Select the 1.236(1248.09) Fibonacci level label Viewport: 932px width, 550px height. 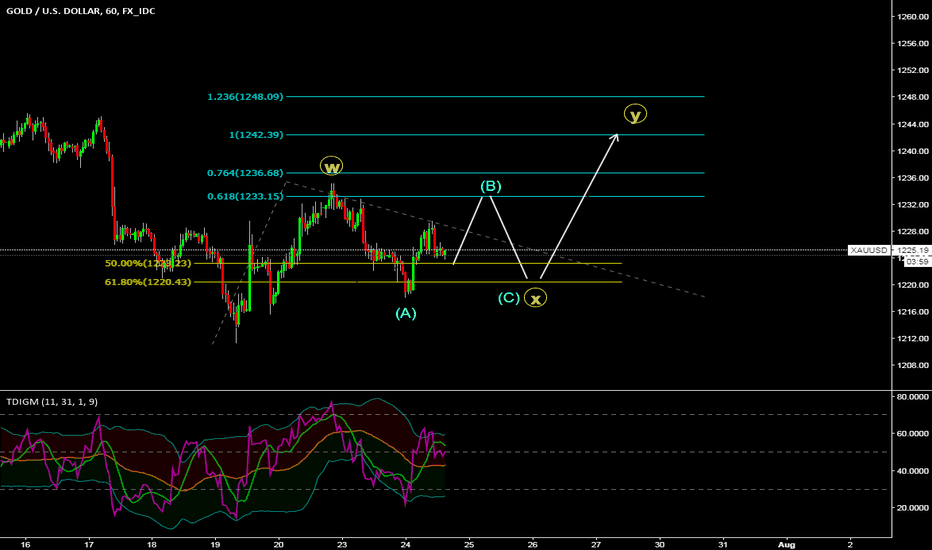(x=245, y=96)
